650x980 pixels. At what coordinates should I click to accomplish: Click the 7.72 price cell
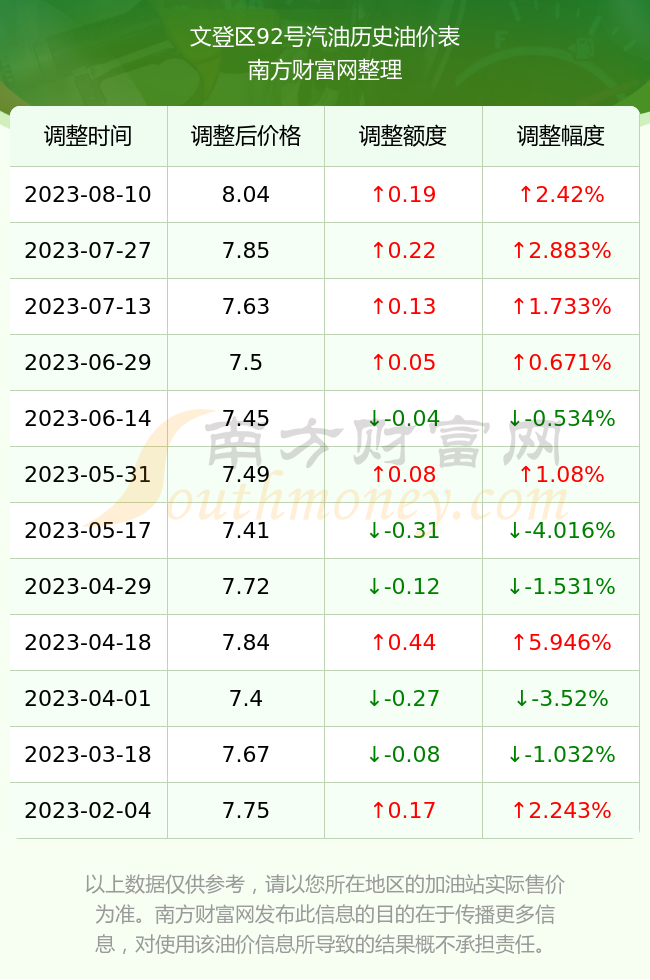(246, 586)
